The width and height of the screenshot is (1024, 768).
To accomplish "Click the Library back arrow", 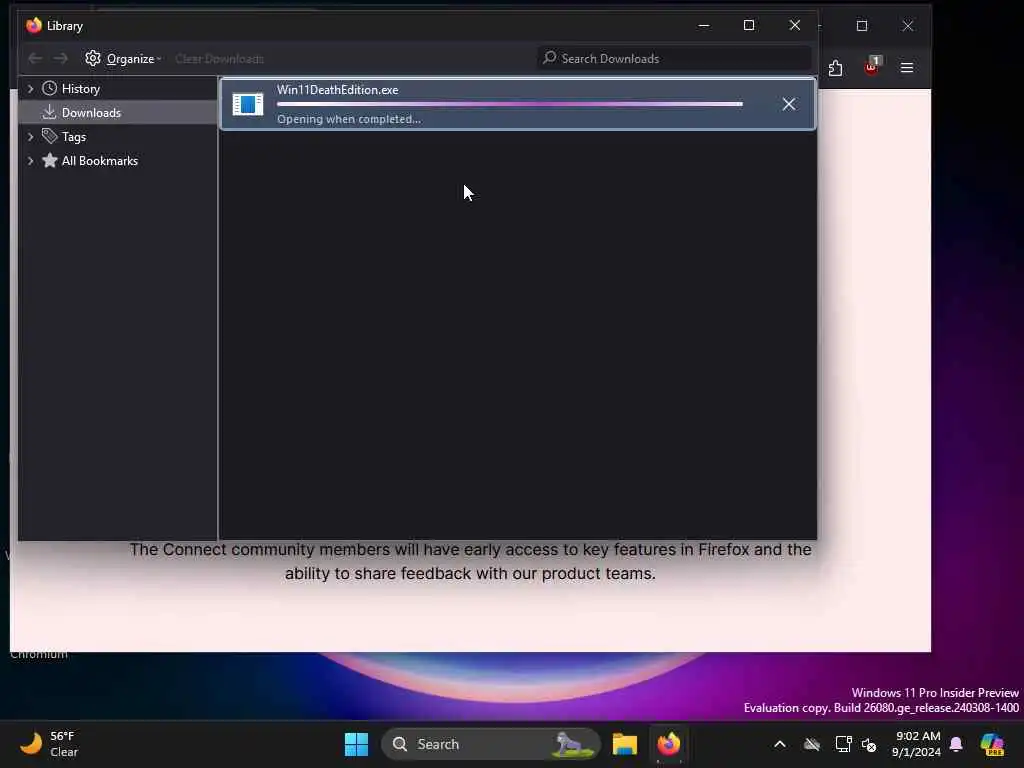I will [35, 59].
